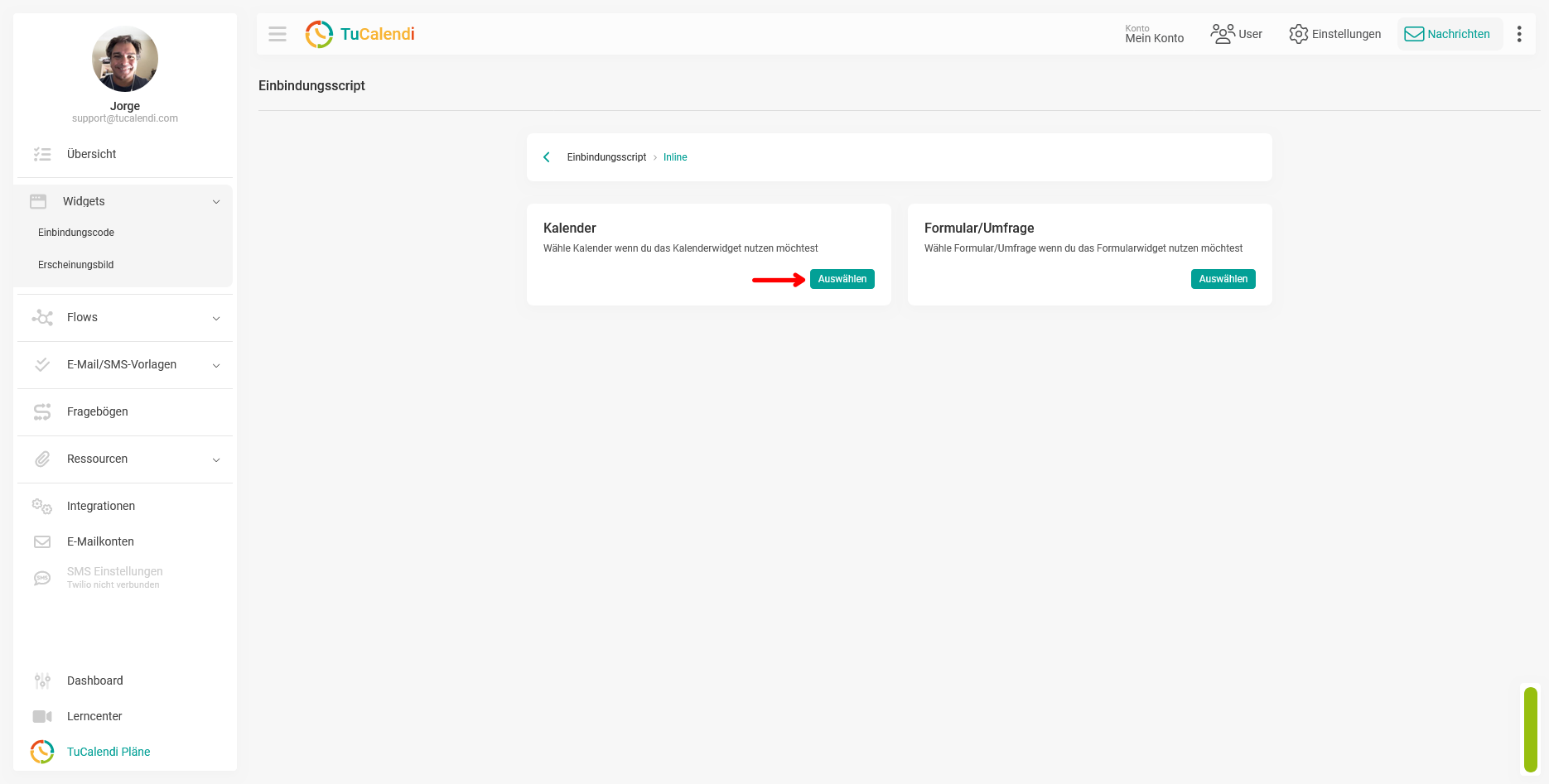This screenshot has height=784, width=1549.
Task: Click Jorge's profile avatar
Action: 125,59
